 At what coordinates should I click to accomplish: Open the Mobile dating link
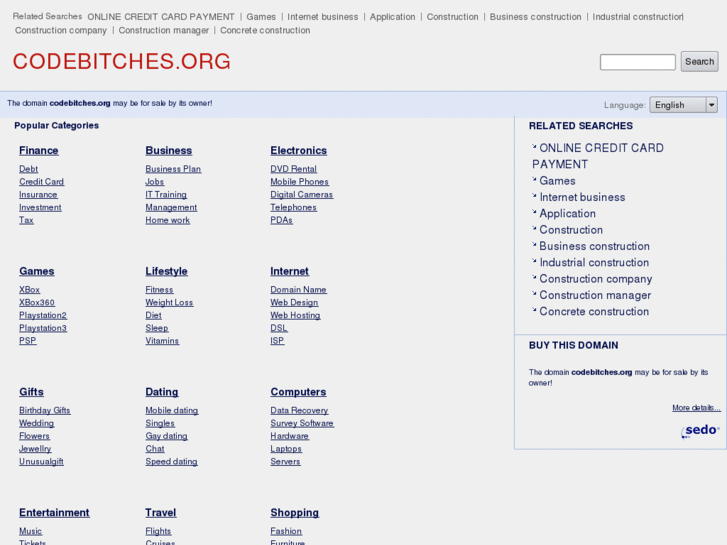click(172, 410)
